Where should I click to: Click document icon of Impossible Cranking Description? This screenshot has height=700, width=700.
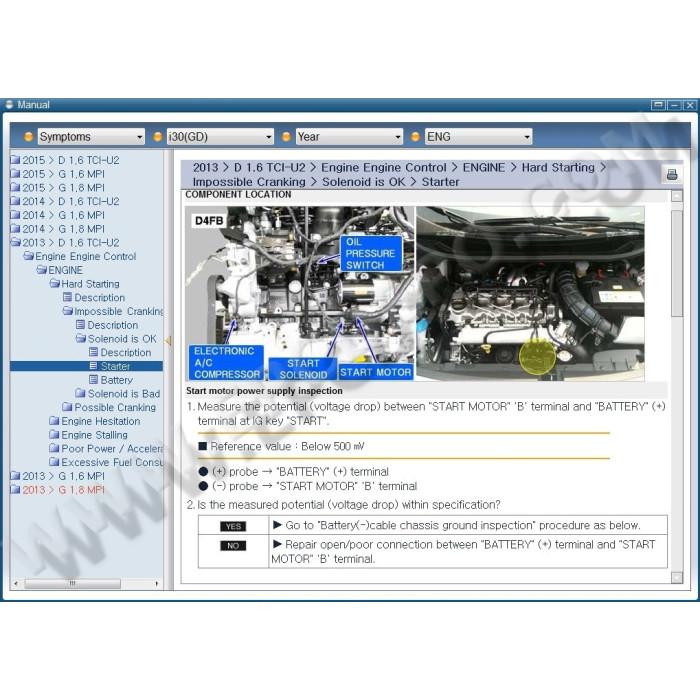[x=80, y=325]
